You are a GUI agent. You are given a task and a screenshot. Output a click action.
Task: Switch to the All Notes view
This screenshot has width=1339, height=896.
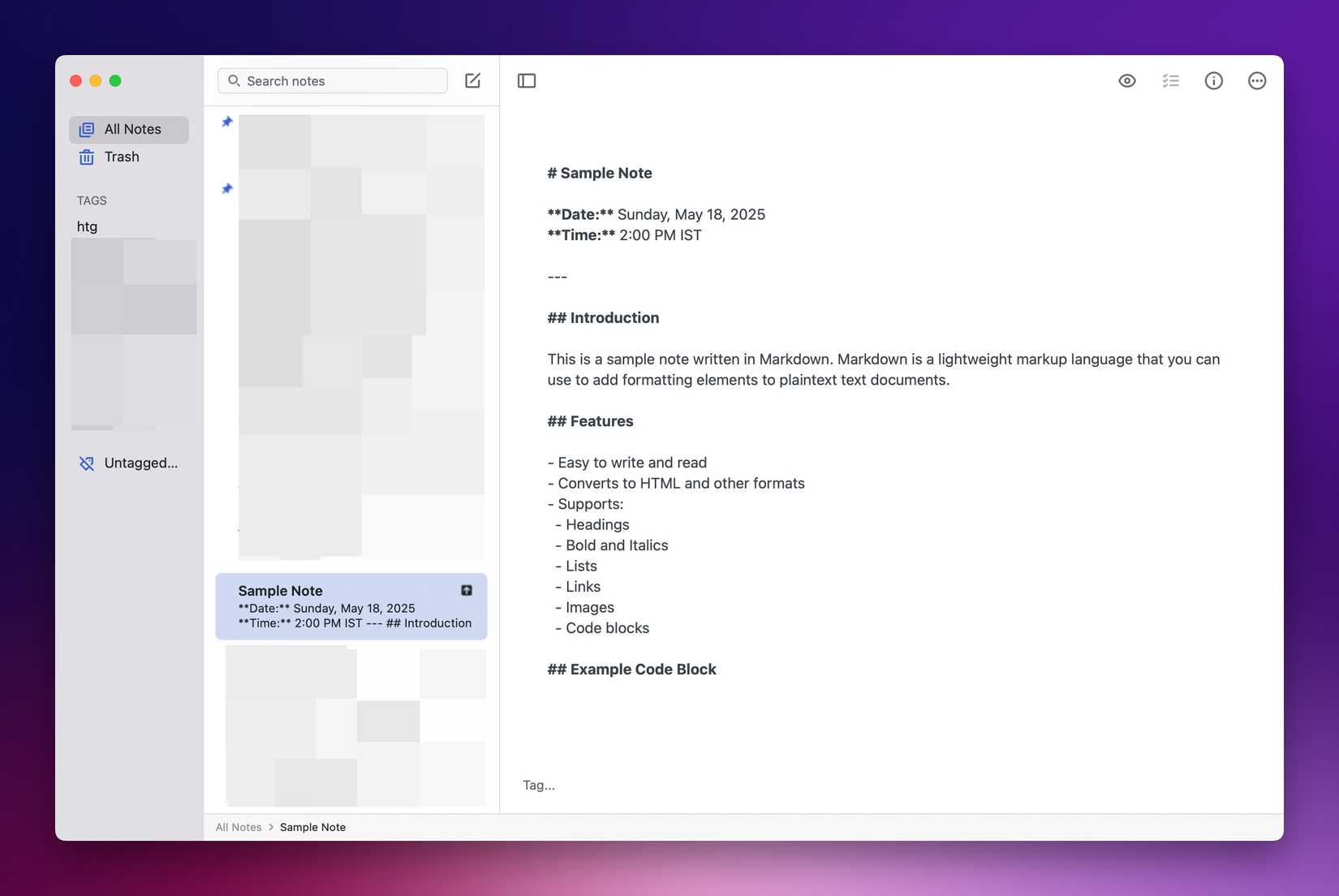[x=132, y=128]
